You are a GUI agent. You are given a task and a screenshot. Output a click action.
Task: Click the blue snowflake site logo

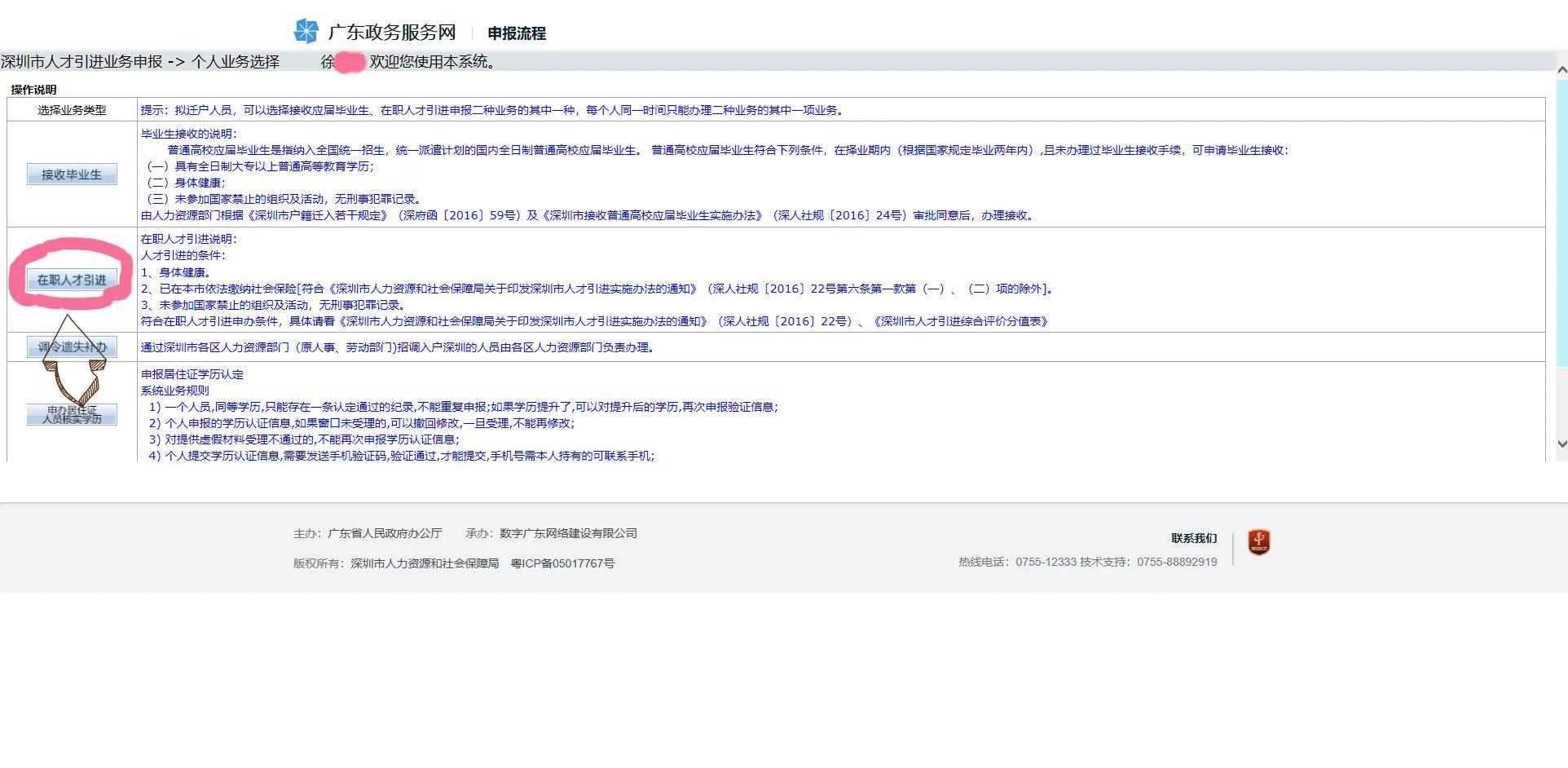tap(306, 31)
